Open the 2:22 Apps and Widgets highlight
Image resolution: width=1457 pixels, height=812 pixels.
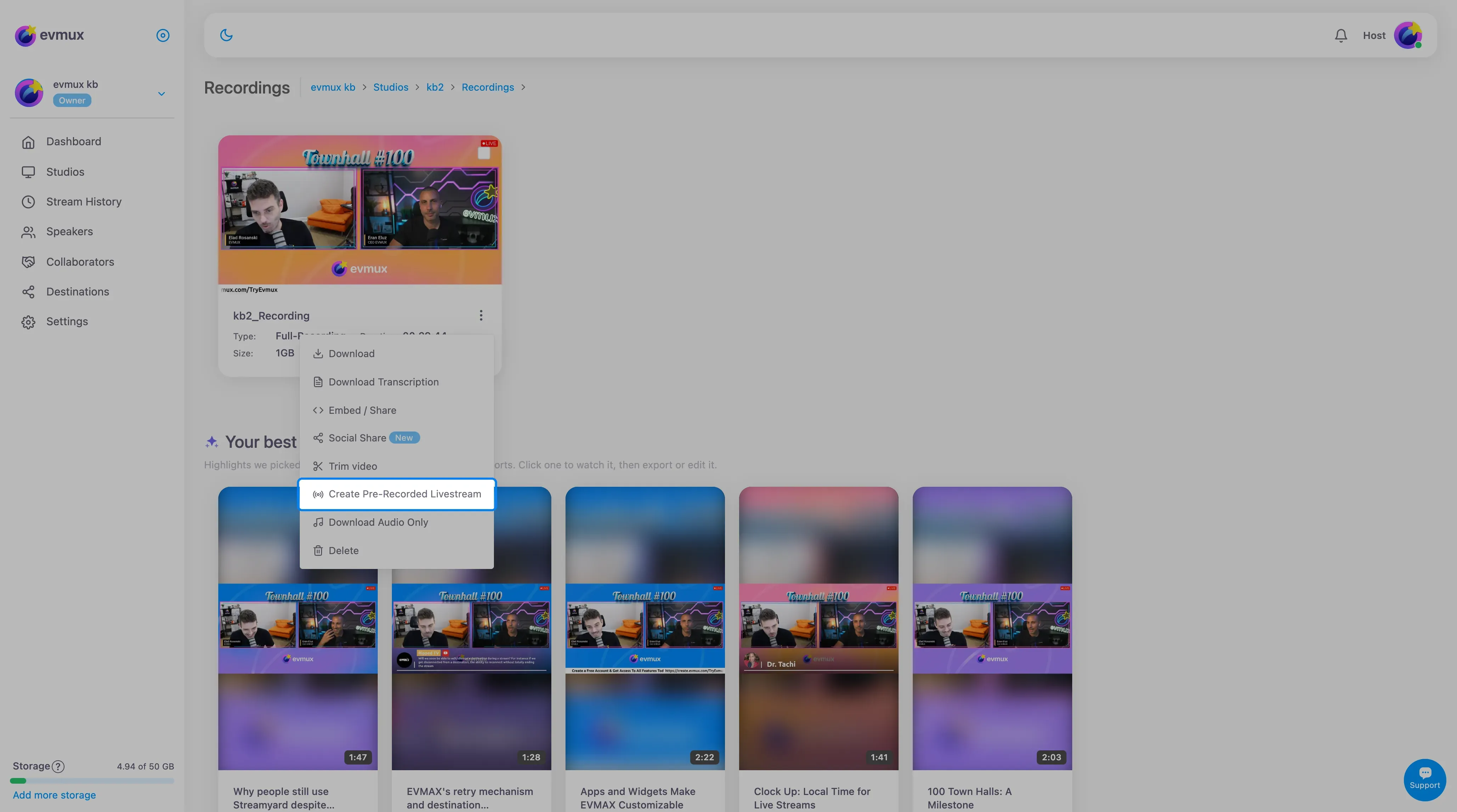[645, 628]
